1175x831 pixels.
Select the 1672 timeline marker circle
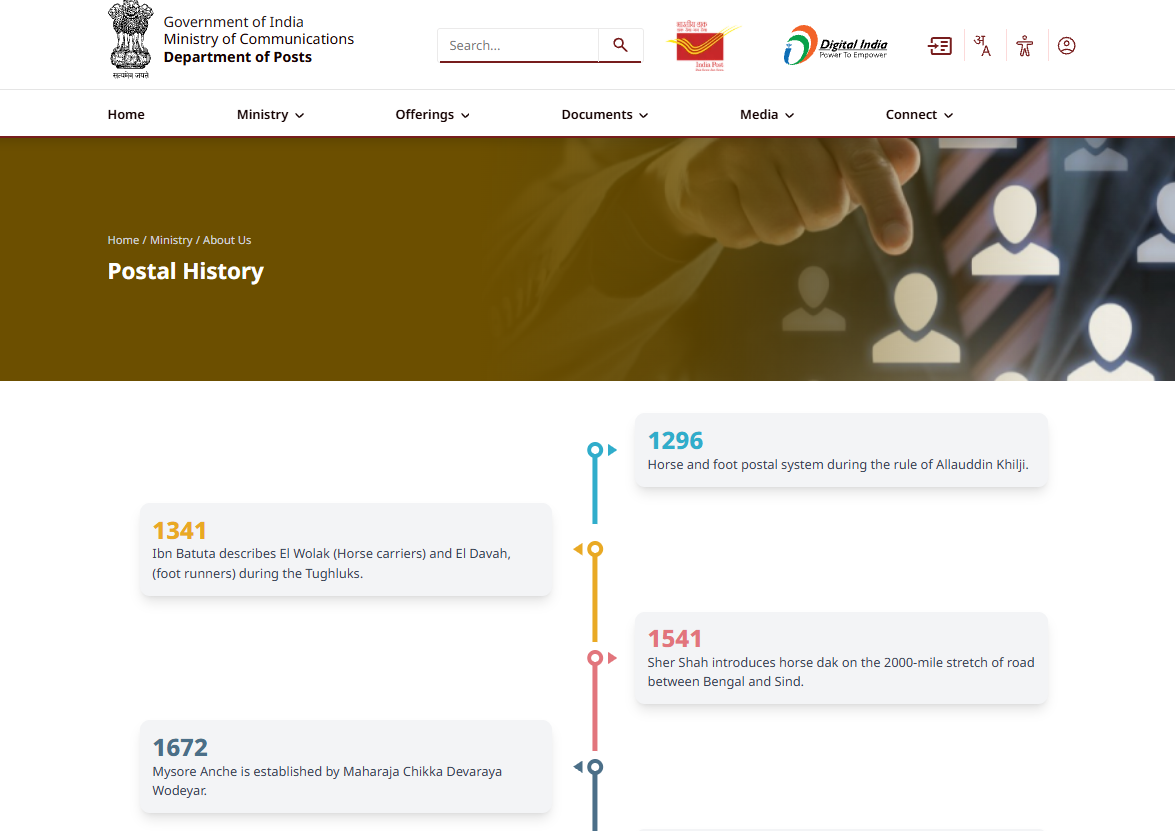coord(595,767)
